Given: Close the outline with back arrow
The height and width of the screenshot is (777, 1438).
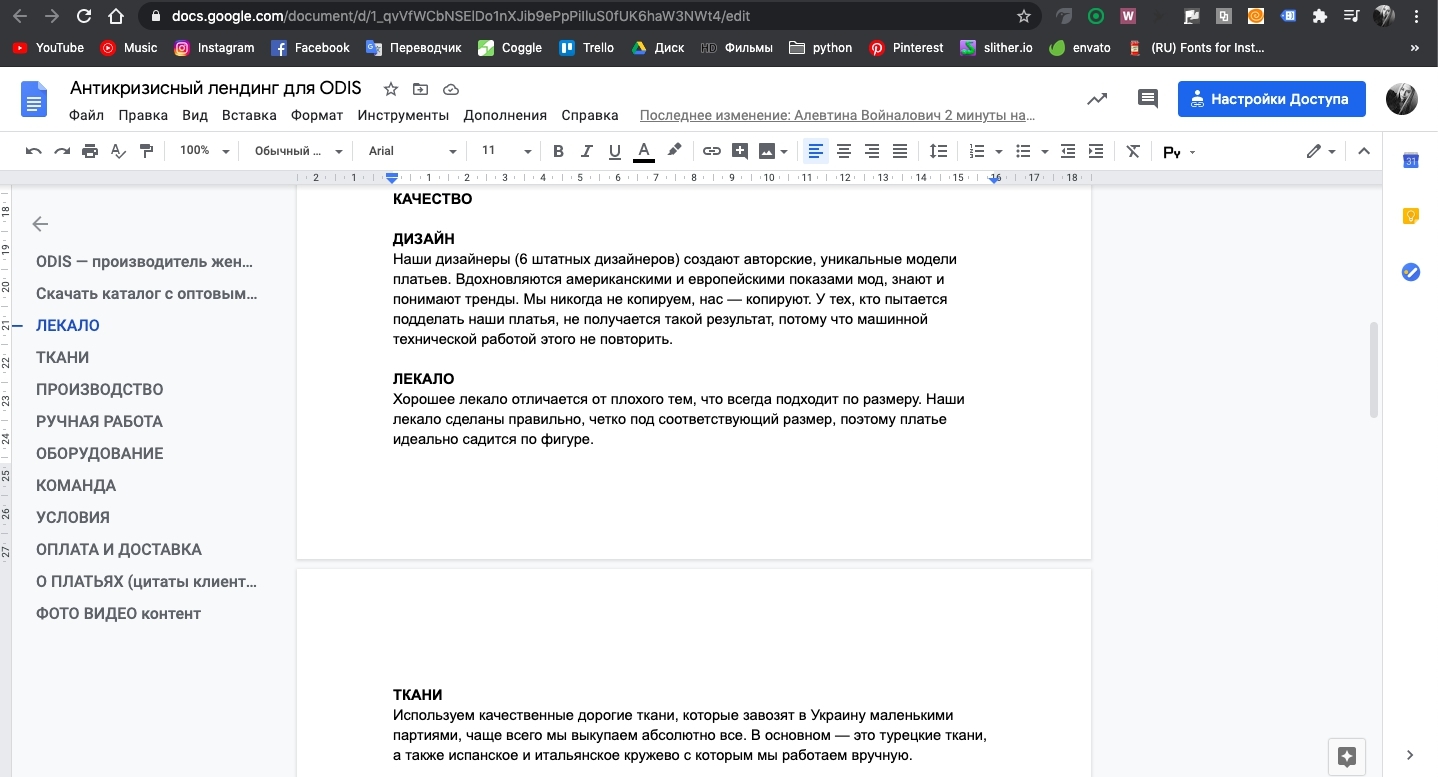Looking at the screenshot, I should tap(40, 224).
